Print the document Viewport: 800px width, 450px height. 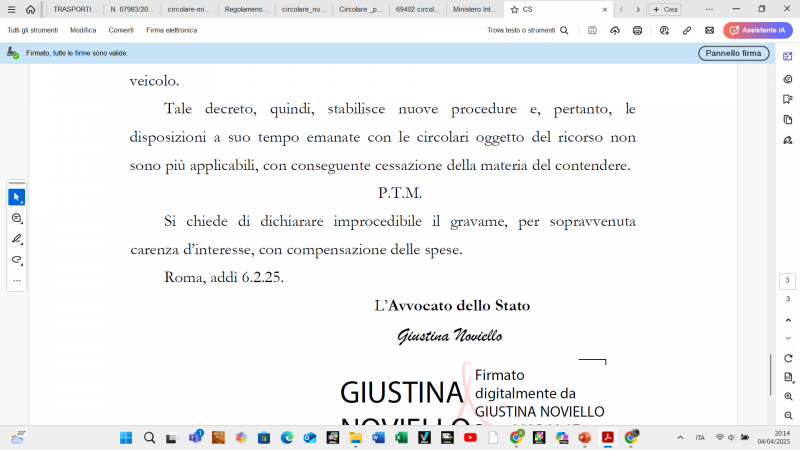[x=637, y=30]
